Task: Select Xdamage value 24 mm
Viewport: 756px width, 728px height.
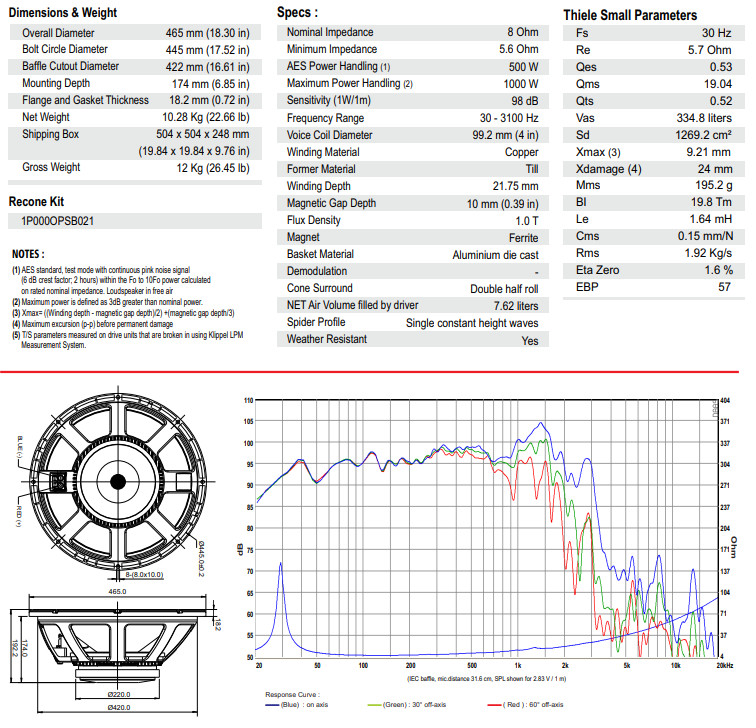Action: [715, 169]
